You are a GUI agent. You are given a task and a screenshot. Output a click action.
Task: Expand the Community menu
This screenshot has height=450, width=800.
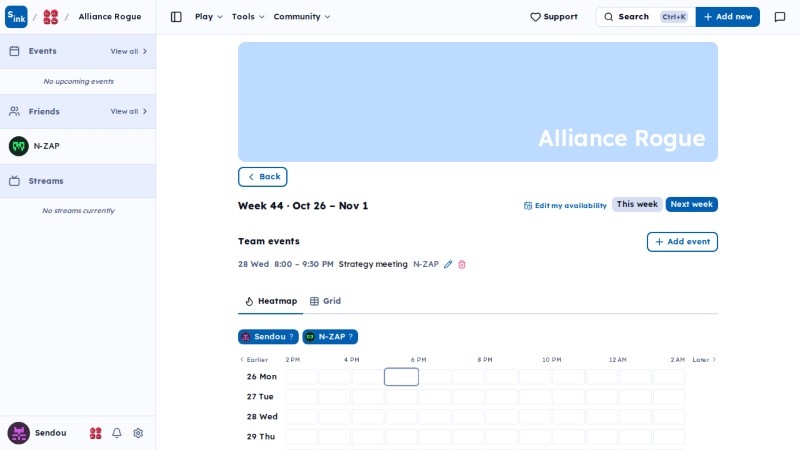click(302, 17)
